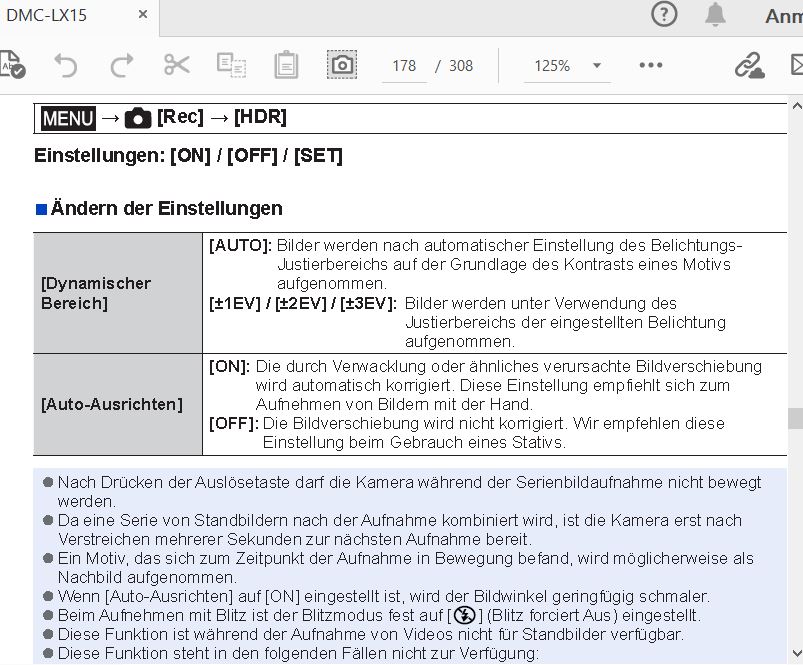Image resolution: width=803 pixels, height=665 pixels.
Task: Click the flash-off symbol in the Blitz note
Action: click(465, 615)
